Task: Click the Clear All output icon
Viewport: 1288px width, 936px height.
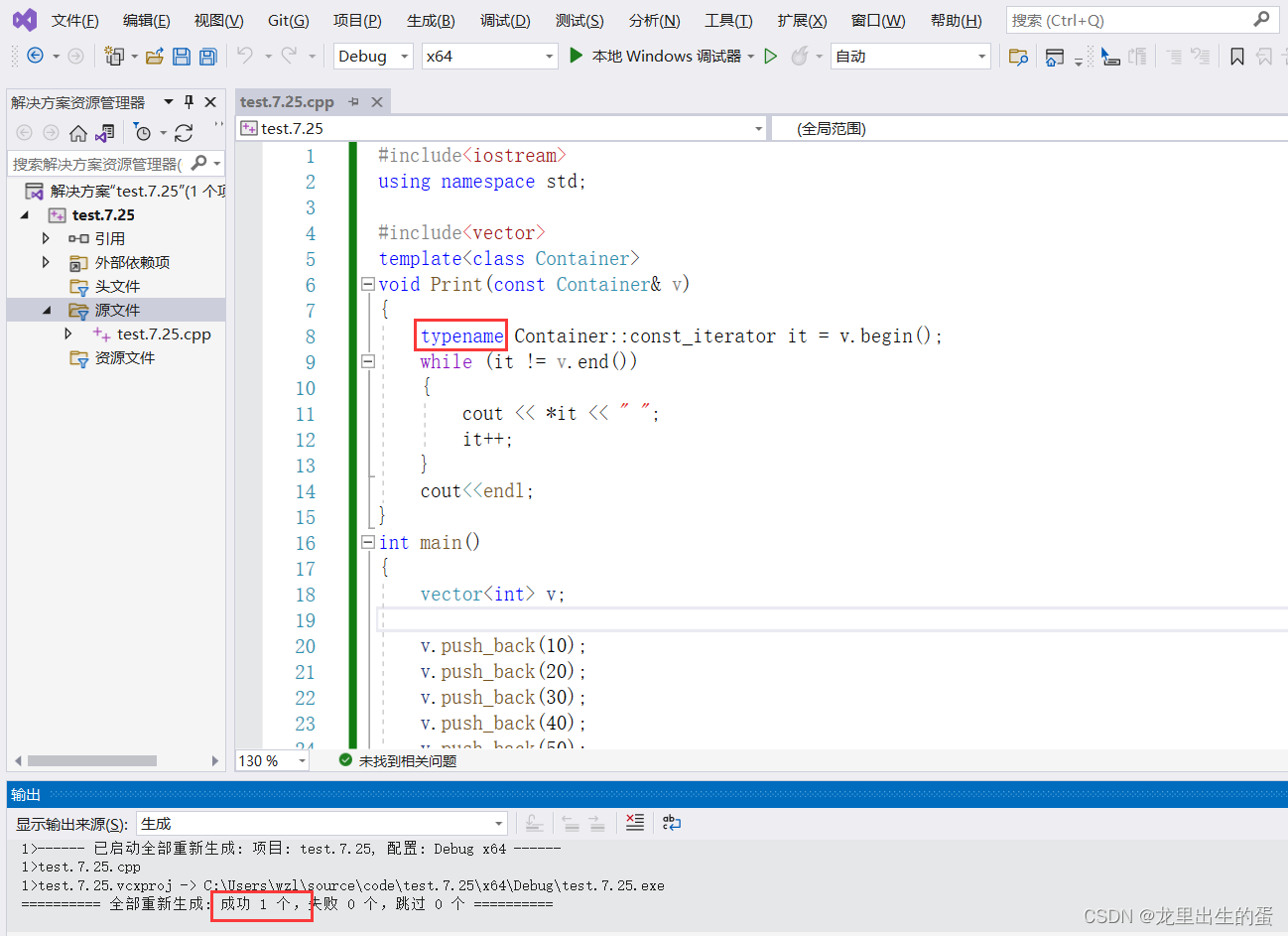Action: pyautogui.click(x=635, y=823)
